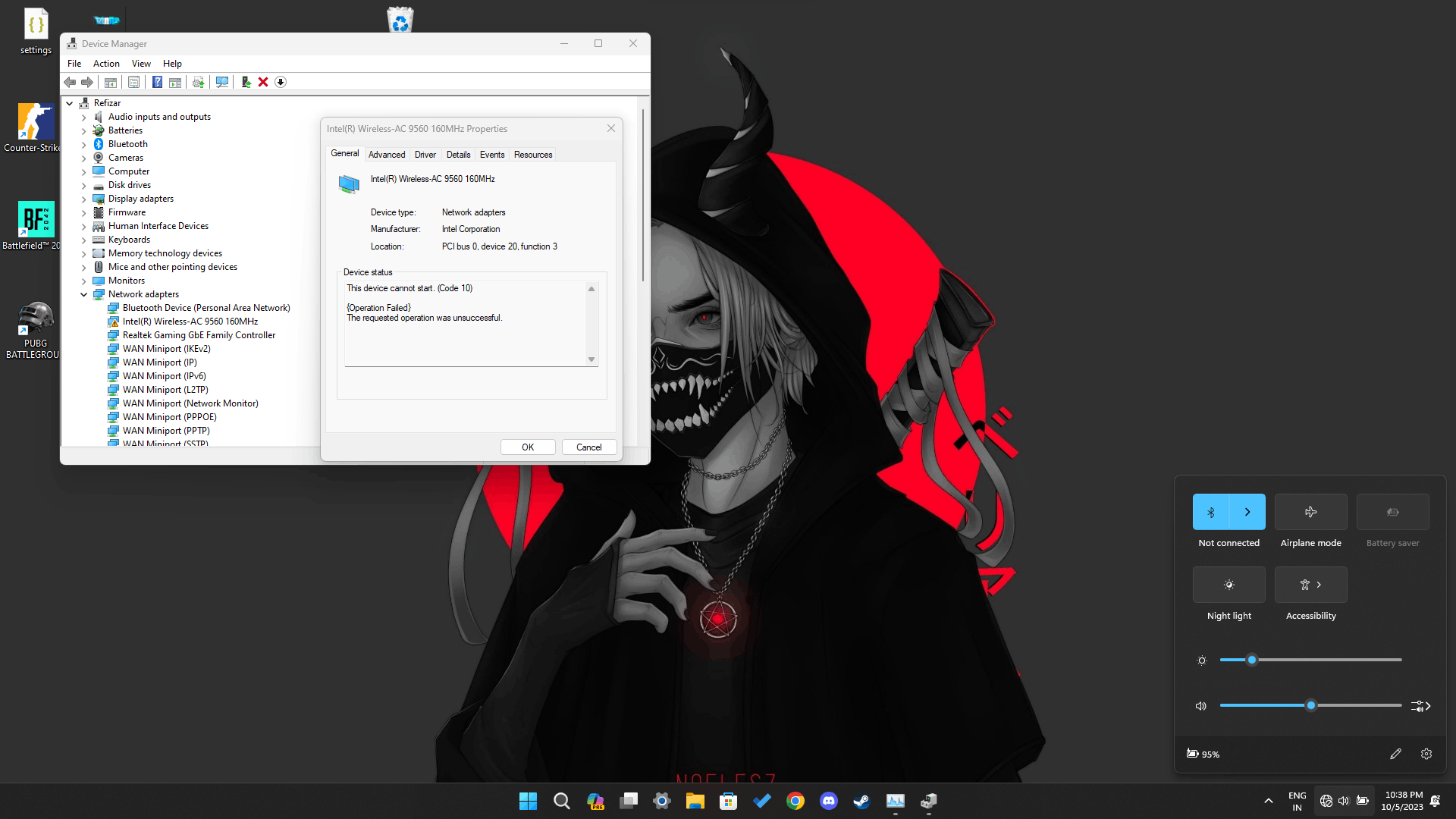
Task: Click the Properties icon on the toolbar
Action: 133,82
